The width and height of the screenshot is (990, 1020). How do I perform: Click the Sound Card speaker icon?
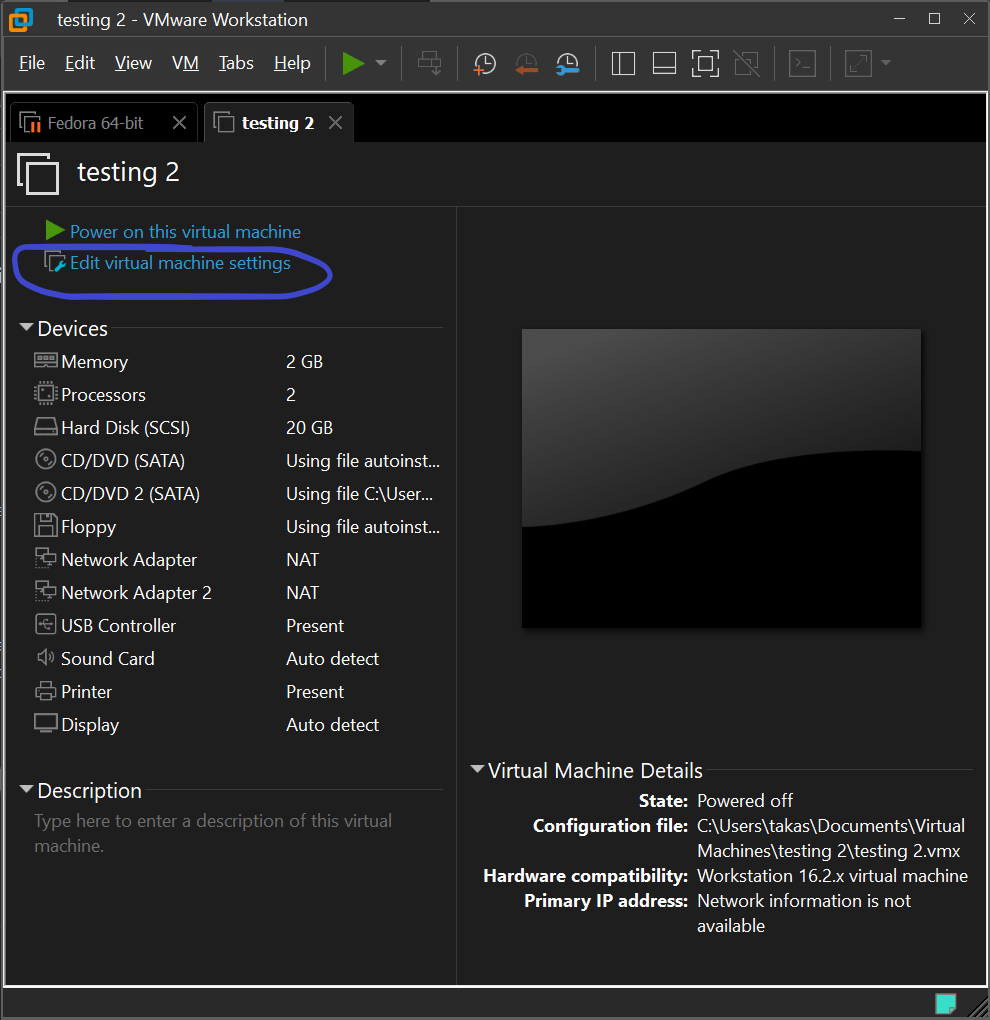coord(46,657)
